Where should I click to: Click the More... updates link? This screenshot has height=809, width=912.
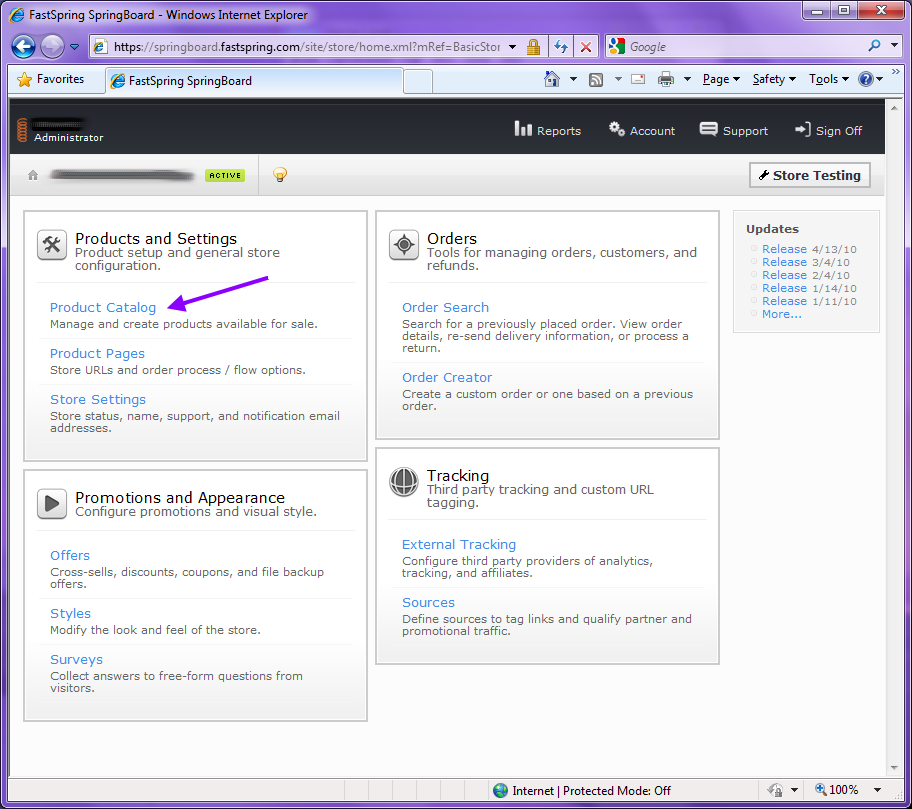click(782, 314)
